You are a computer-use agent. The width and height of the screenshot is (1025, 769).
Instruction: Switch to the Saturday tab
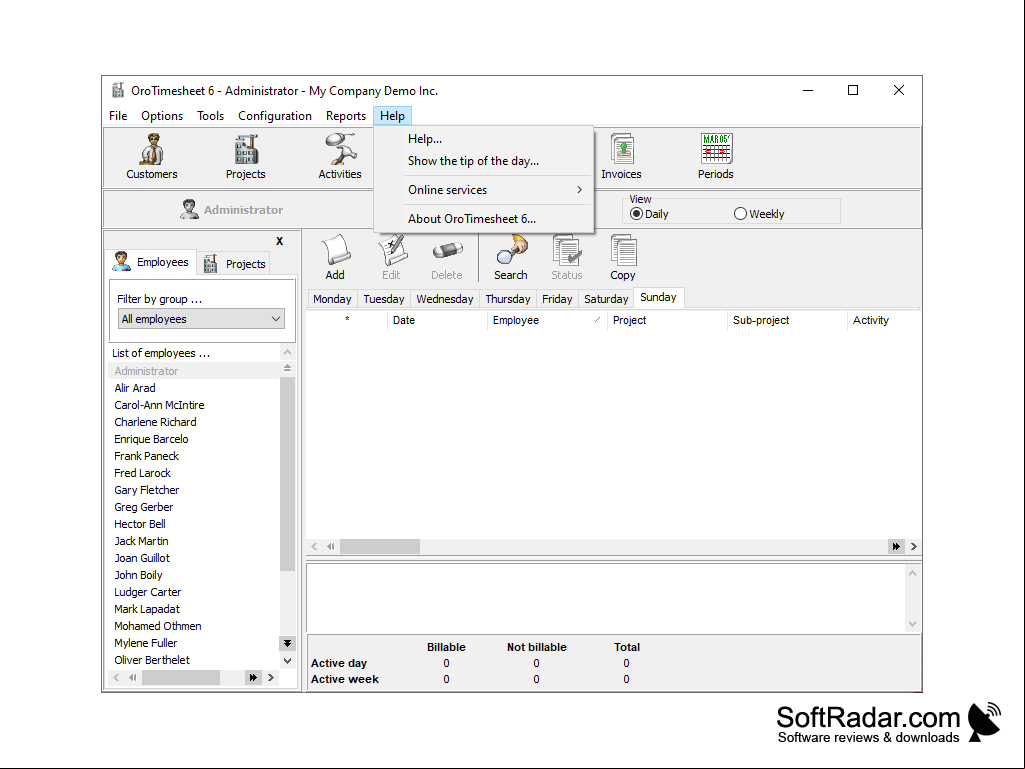[x=606, y=299]
